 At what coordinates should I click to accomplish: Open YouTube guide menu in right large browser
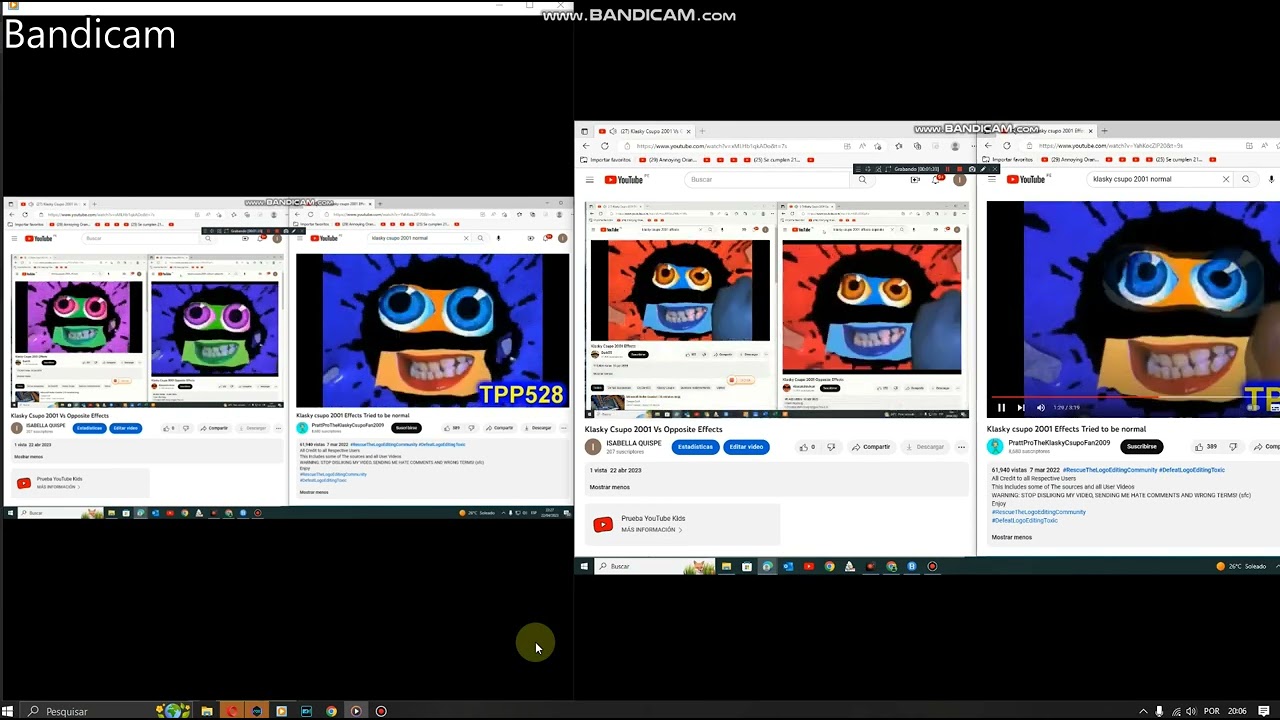point(992,180)
